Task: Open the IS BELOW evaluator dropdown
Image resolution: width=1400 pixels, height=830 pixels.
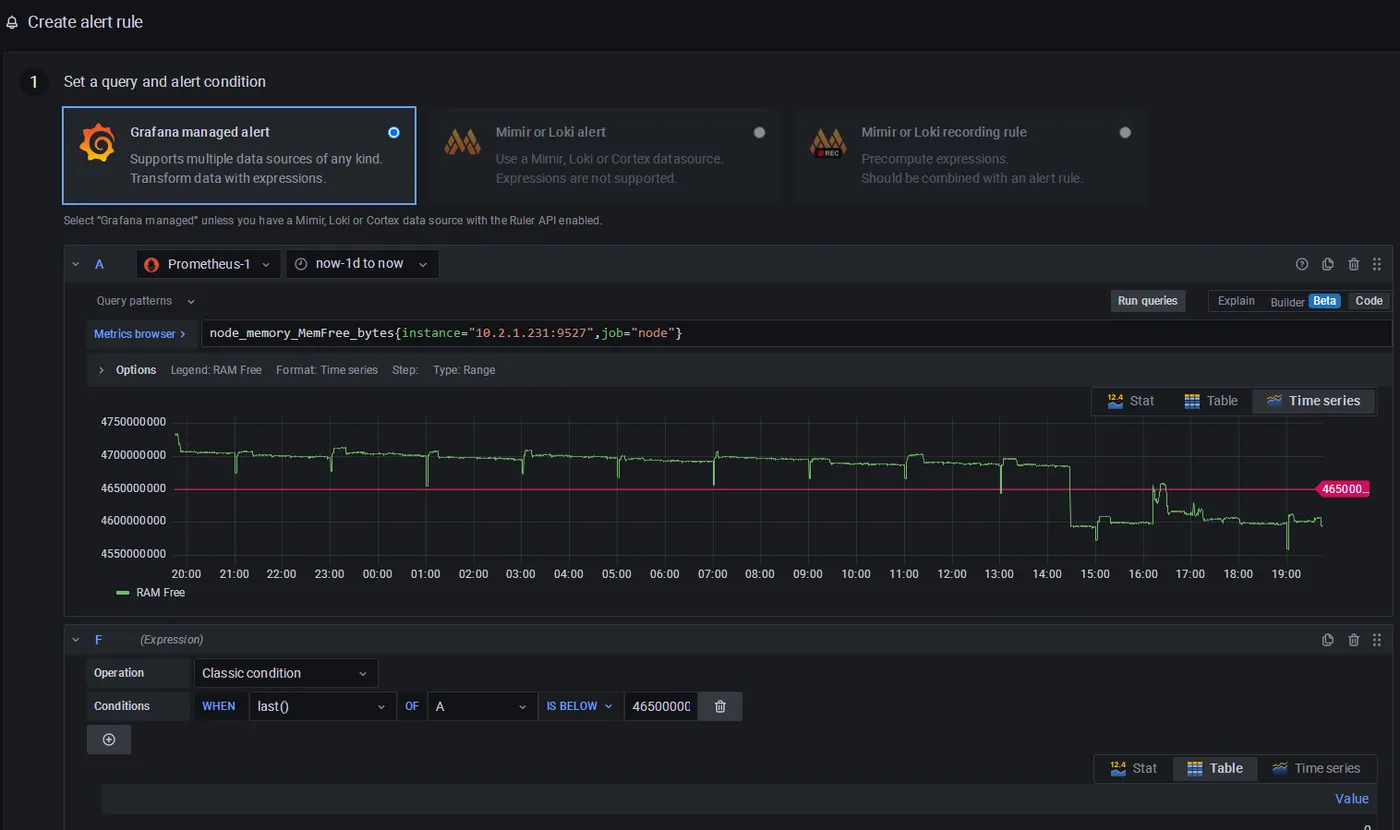Action: tap(579, 706)
